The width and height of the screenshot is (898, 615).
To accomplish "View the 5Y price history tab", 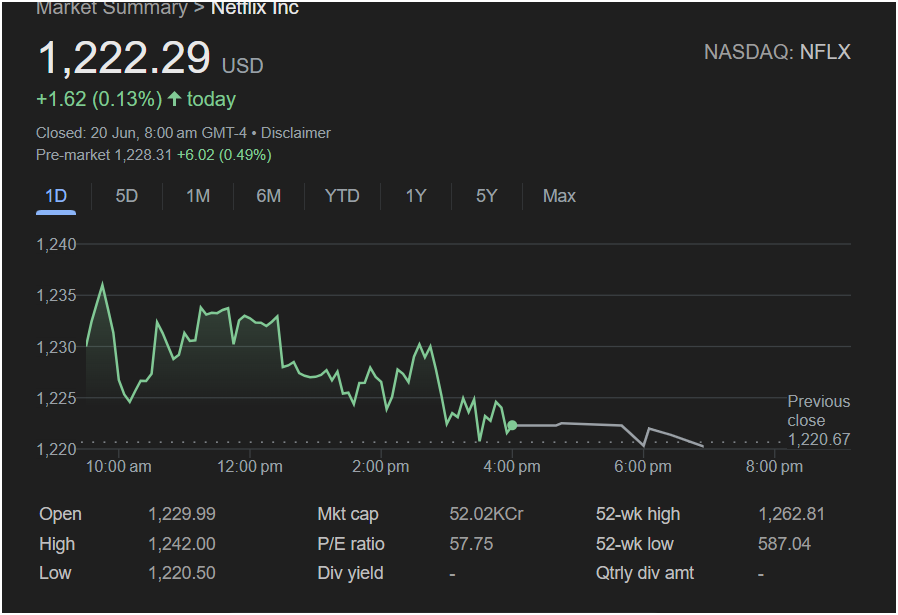I will pos(486,196).
